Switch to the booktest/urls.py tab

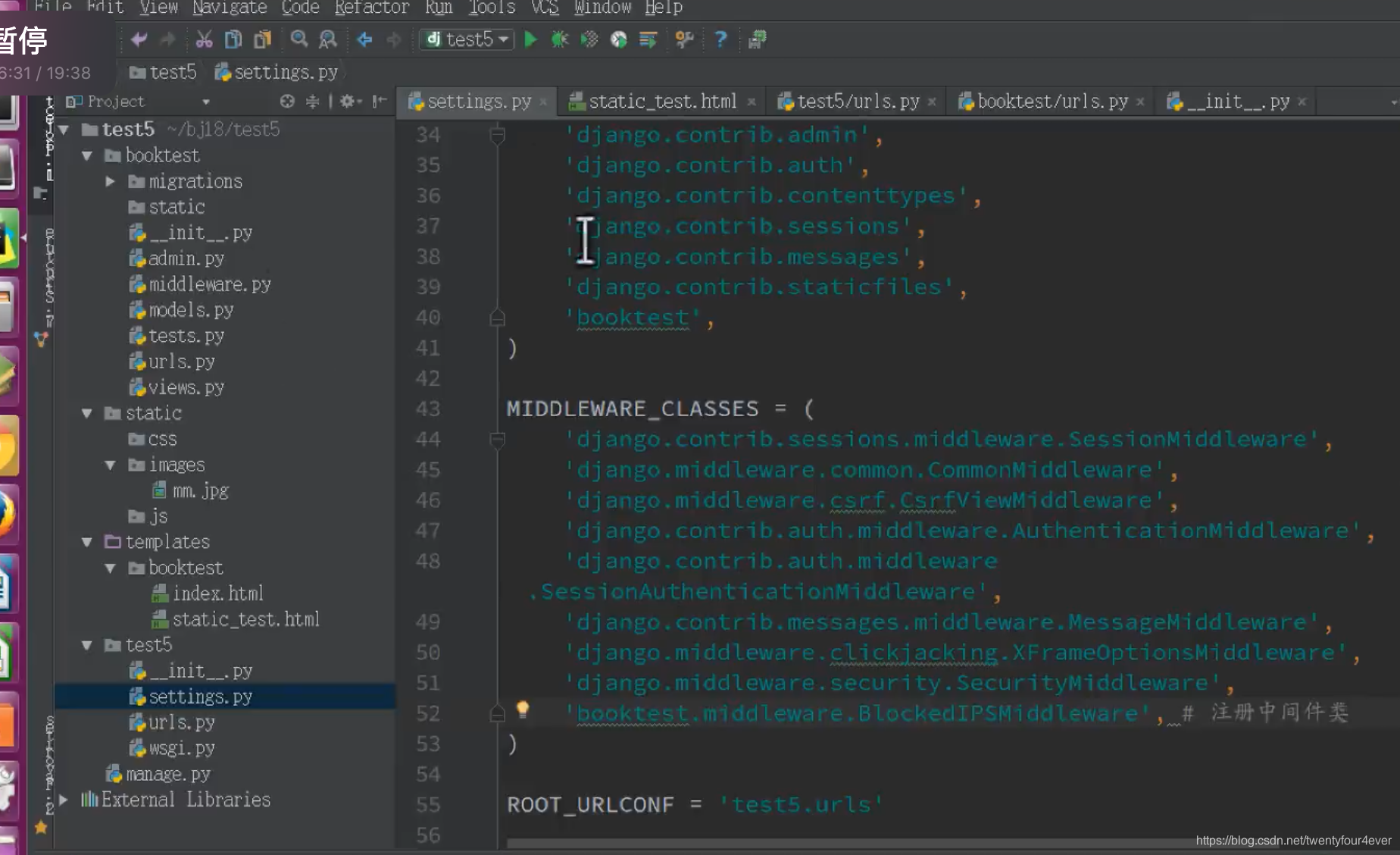click(1052, 102)
